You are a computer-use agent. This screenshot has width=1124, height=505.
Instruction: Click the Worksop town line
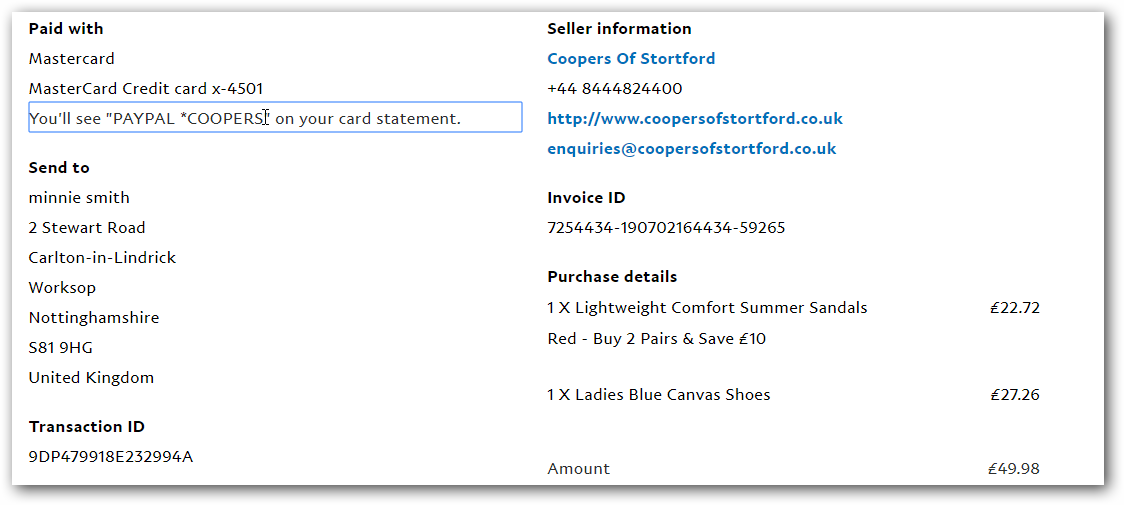click(x=62, y=288)
